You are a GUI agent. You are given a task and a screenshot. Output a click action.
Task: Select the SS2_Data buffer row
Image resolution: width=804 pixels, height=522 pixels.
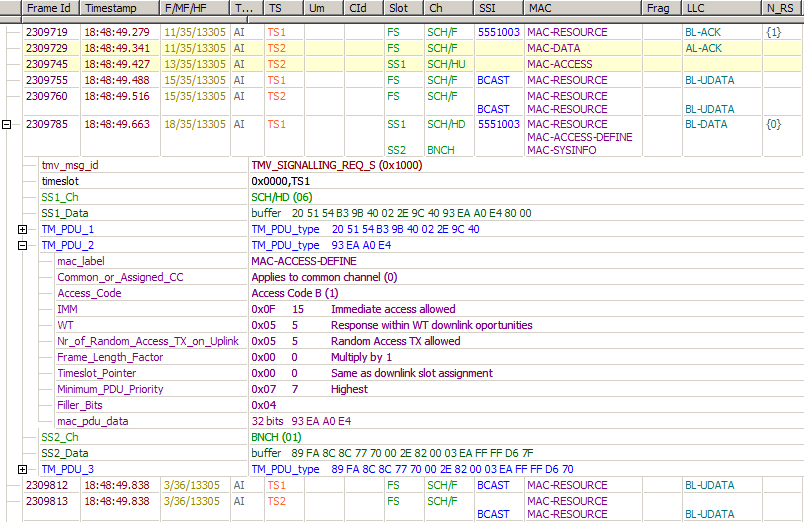[x=68, y=453]
